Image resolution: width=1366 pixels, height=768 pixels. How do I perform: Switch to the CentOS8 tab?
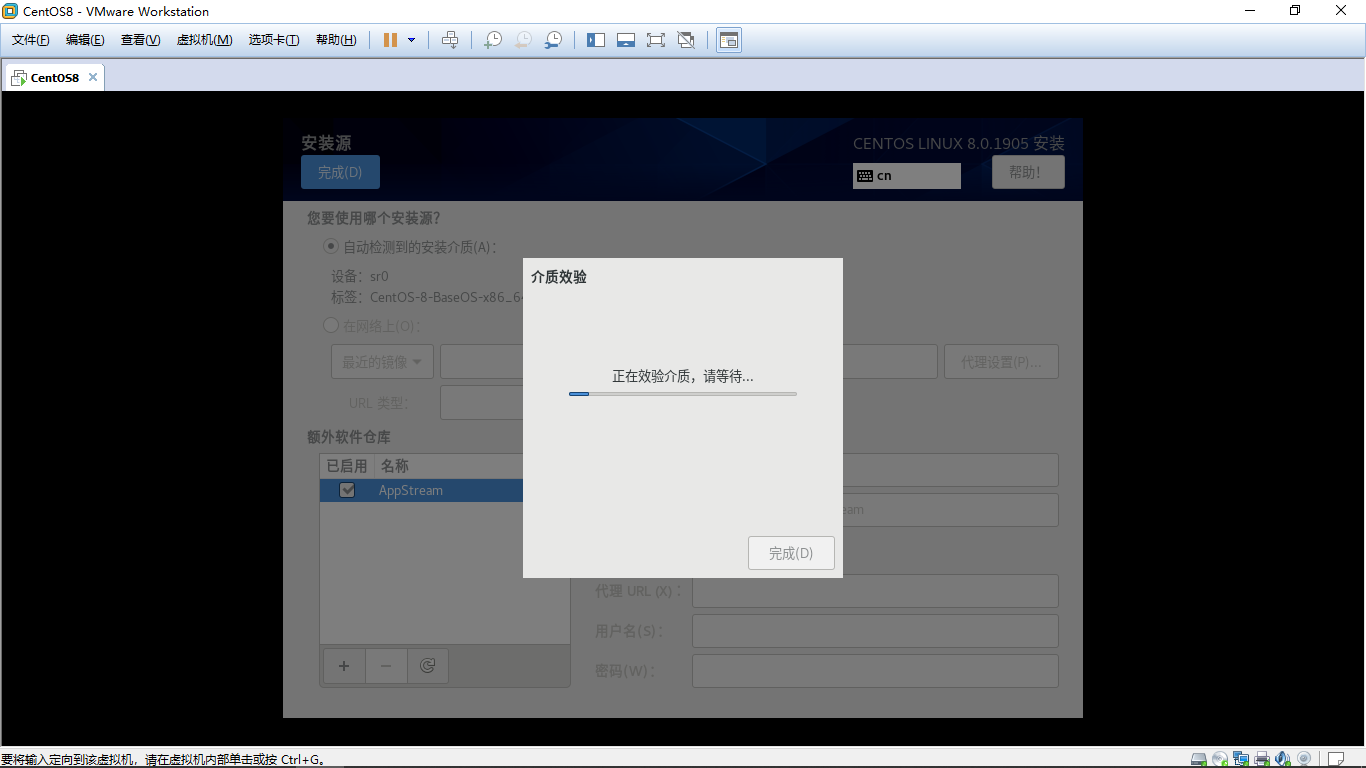(x=54, y=77)
